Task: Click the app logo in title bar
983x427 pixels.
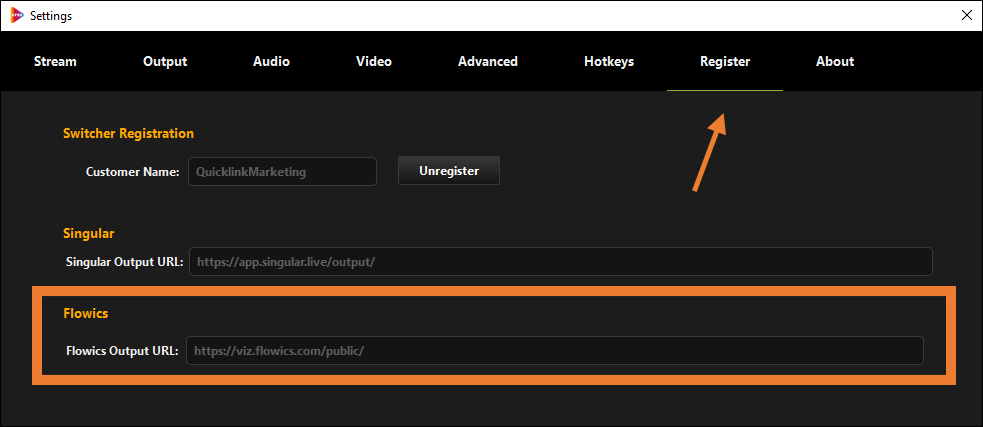Action: (17, 16)
